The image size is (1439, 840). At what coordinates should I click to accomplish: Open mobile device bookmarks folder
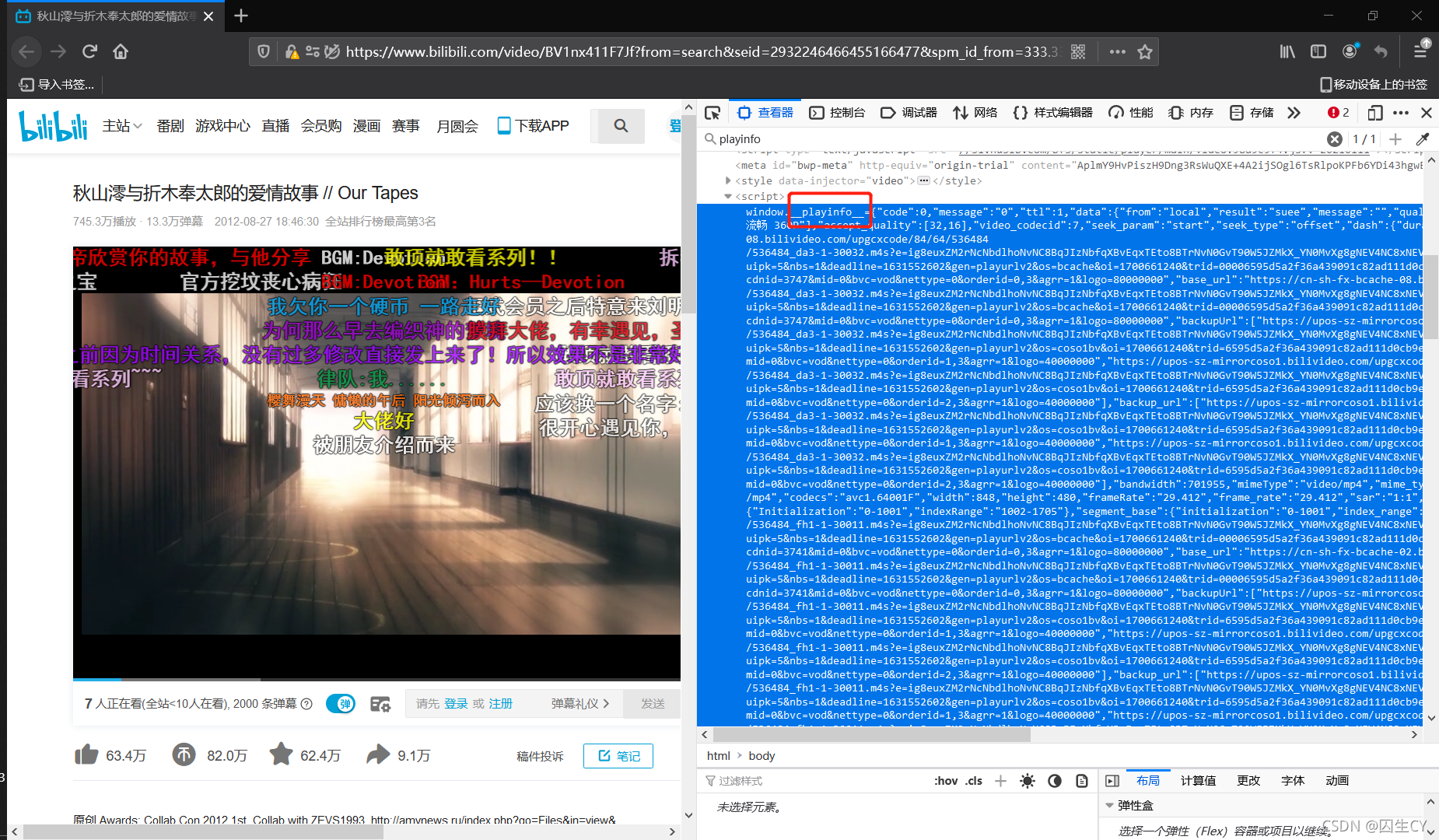click(x=1374, y=84)
